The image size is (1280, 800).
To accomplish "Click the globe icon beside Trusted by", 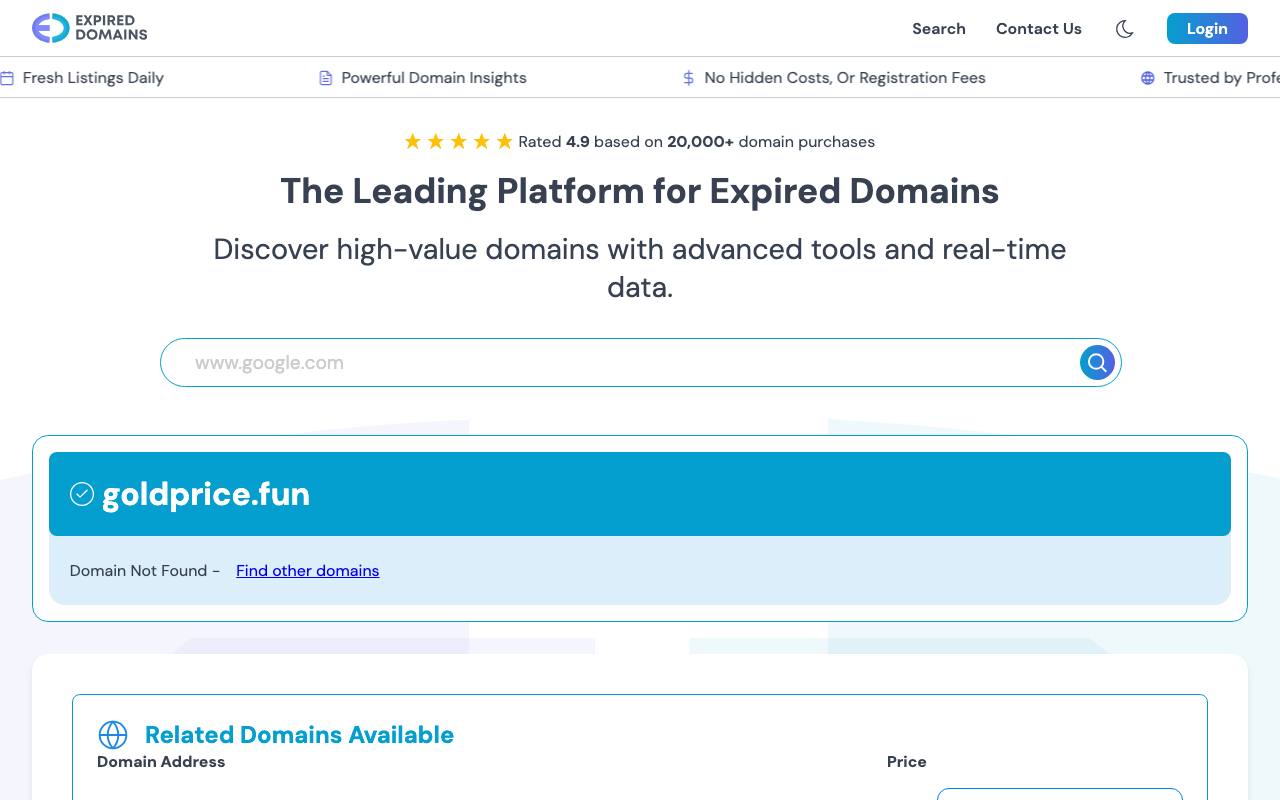I will click(1148, 78).
